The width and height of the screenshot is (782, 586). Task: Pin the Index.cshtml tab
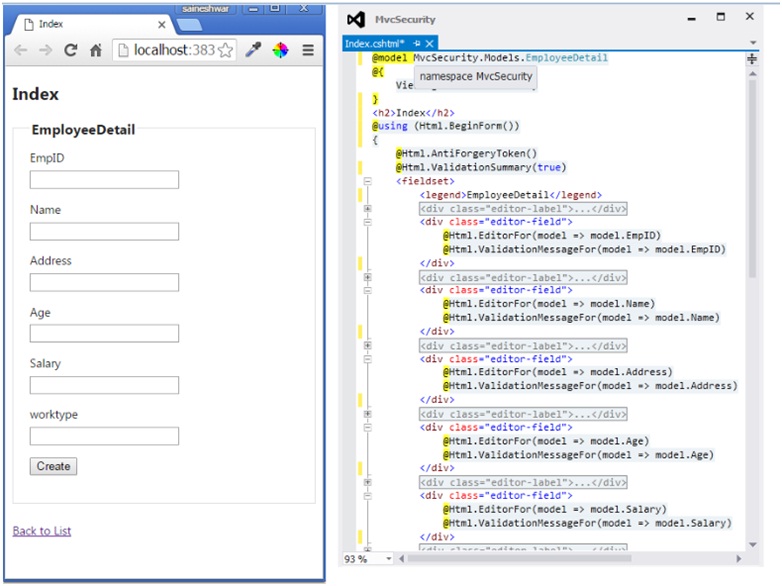pyautogui.click(x=417, y=43)
